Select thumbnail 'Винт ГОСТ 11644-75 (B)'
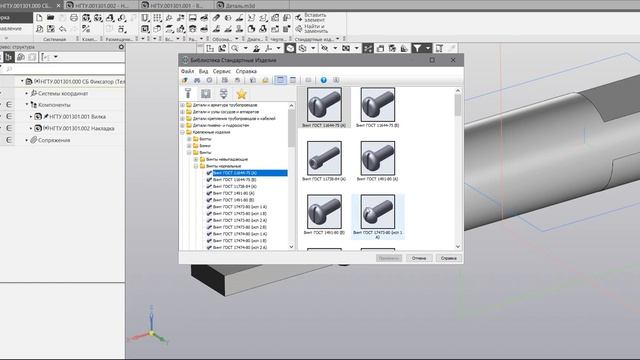This screenshot has width=640, height=360. [378, 107]
